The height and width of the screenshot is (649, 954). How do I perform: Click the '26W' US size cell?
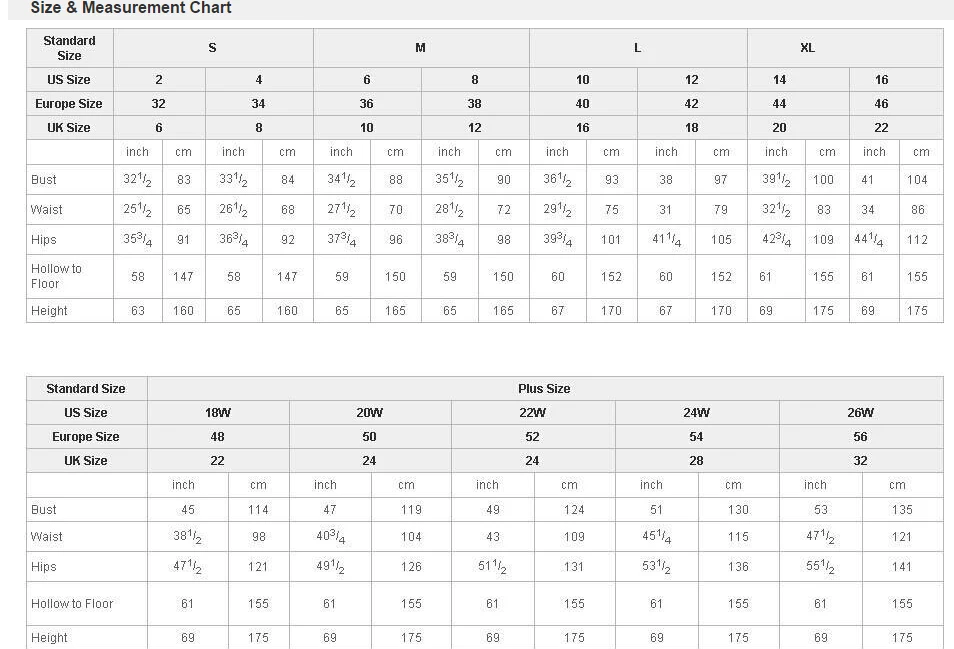[860, 413]
